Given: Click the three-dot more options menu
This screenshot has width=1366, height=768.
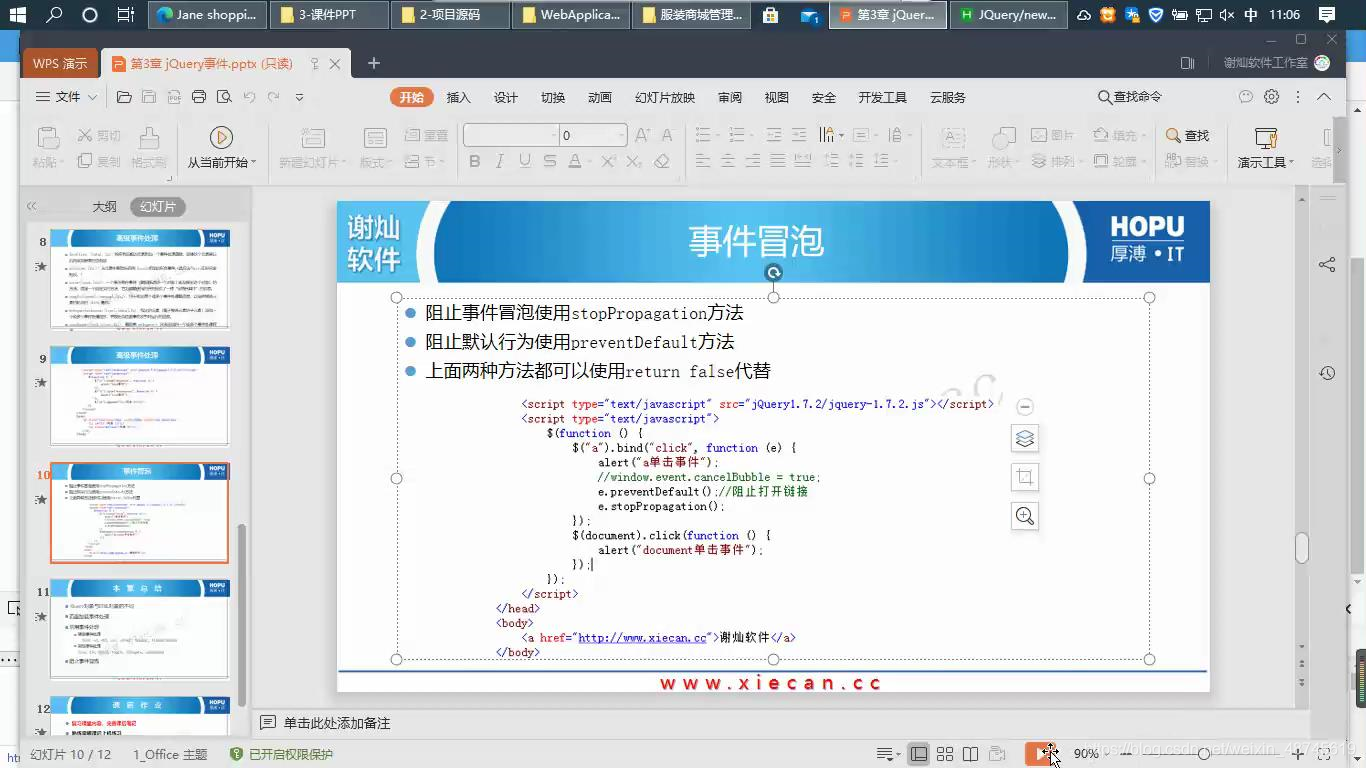Looking at the screenshot, I should click(x=1298, y=97).
